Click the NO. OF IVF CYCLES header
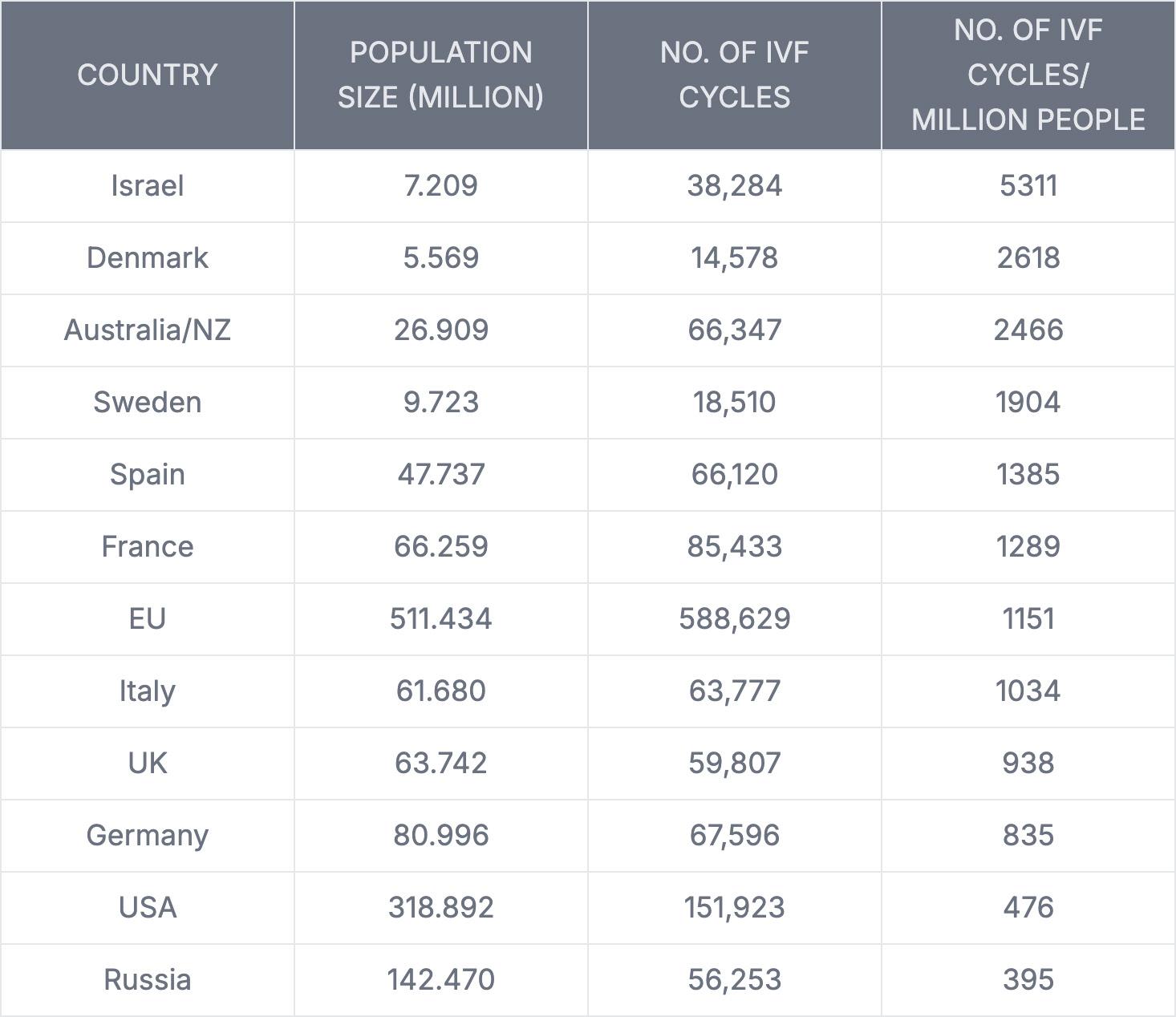 (x=734, y=75)
